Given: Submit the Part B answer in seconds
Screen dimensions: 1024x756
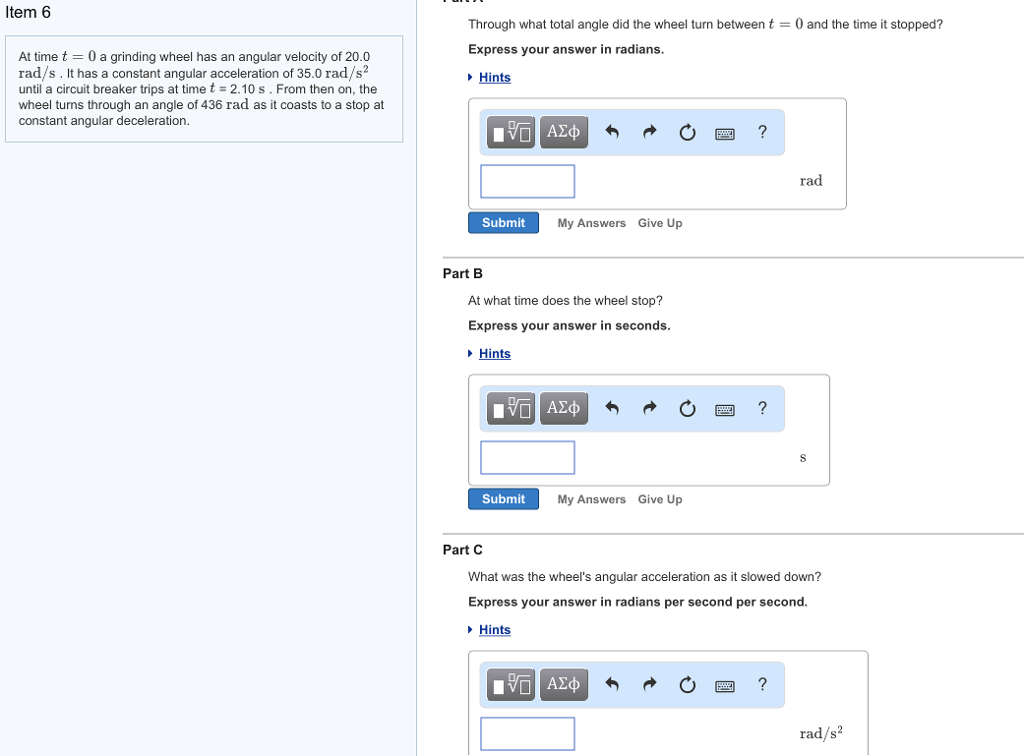Looking at the screenshot, I should click(503, 499).
